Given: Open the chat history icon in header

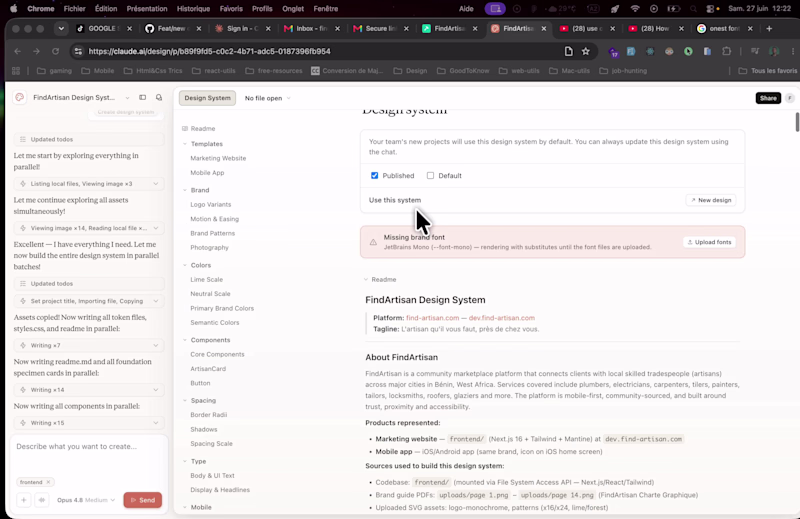Looking at the screenshot, I should pos(159,97).
